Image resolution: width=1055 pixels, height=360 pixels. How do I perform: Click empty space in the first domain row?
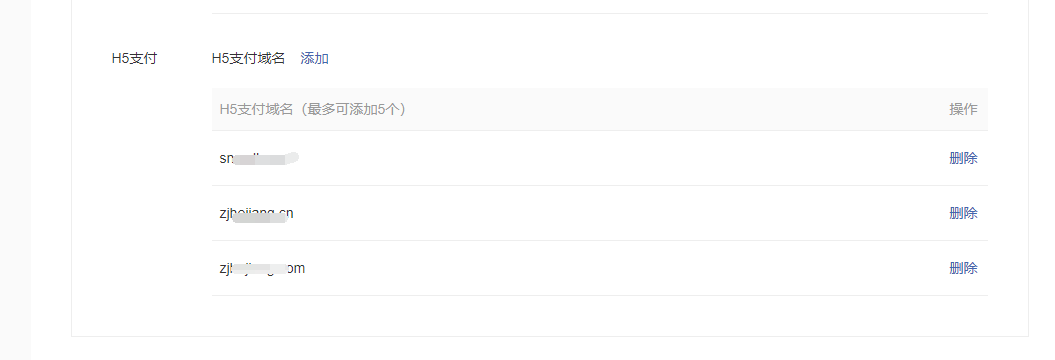606,158
